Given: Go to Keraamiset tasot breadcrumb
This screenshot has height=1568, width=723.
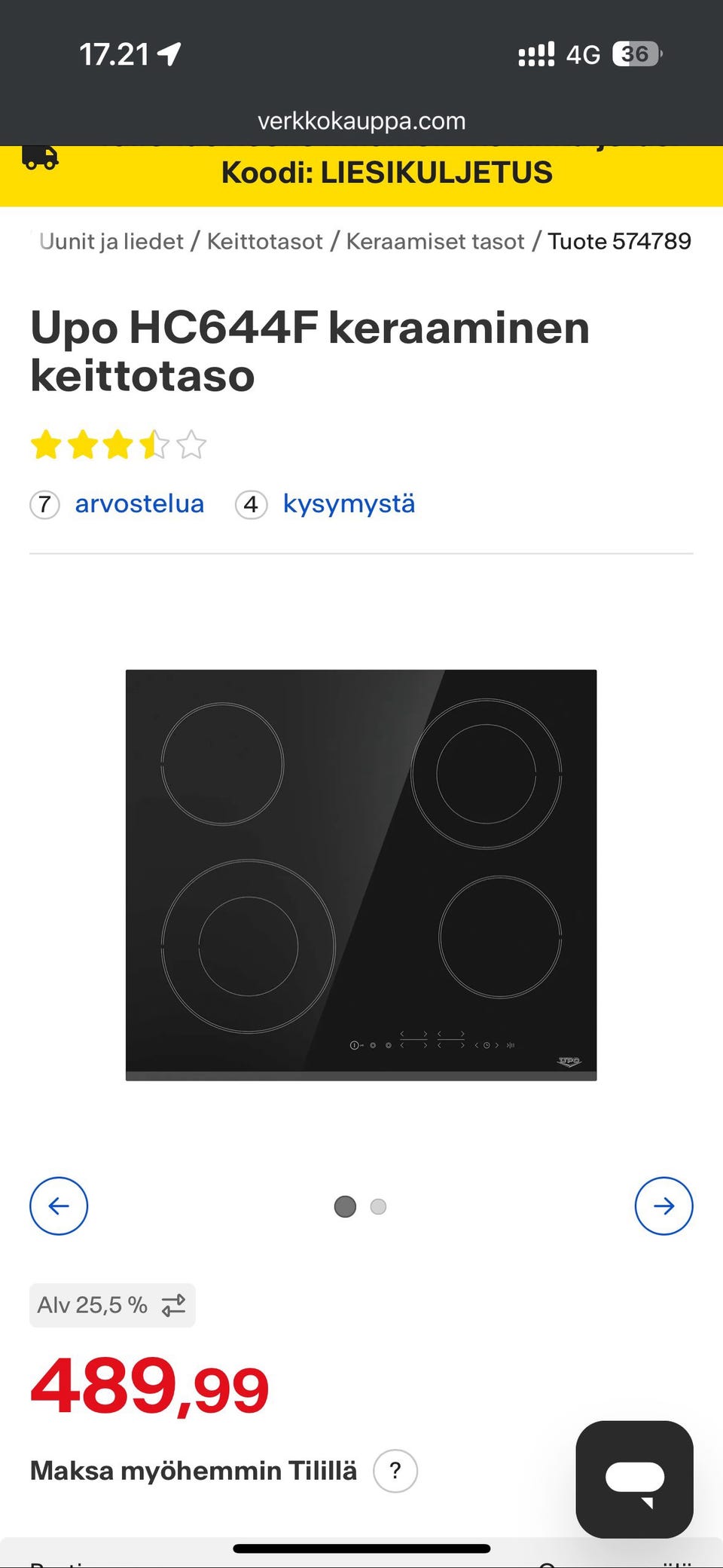Looking at the screenshot, I should (435, 241).
